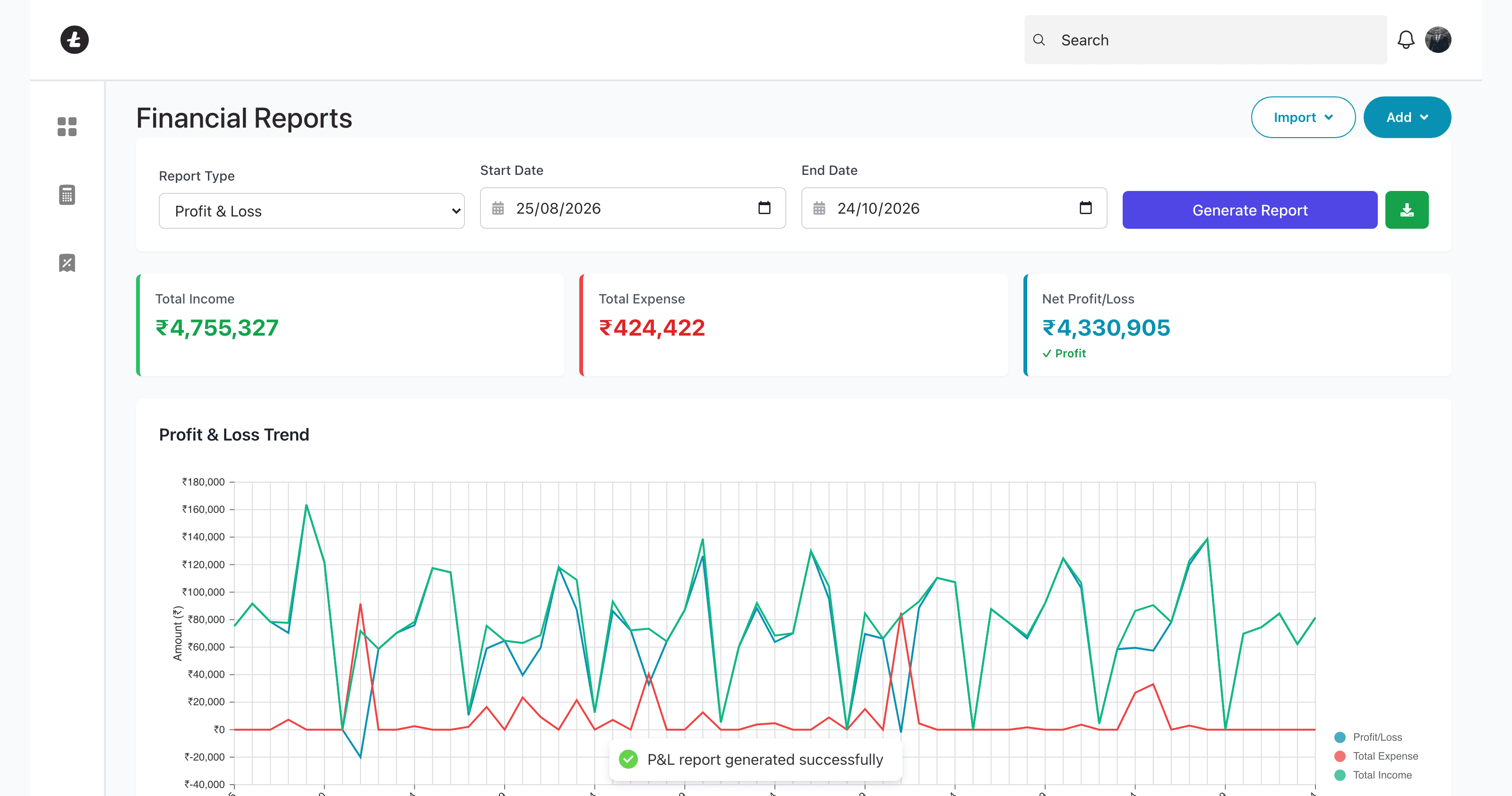The height and width of the screenshot is (796, 1512).
Task: Click the Profit & Loss Trend heading
Action: tap(233, 434)
